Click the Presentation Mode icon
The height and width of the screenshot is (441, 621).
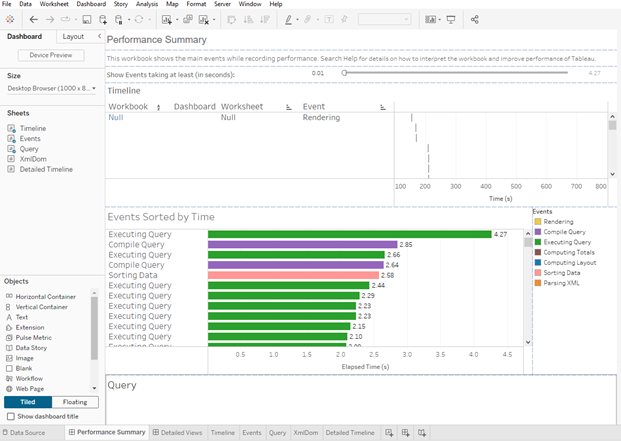pyautogui.click(x=451, y=19)
